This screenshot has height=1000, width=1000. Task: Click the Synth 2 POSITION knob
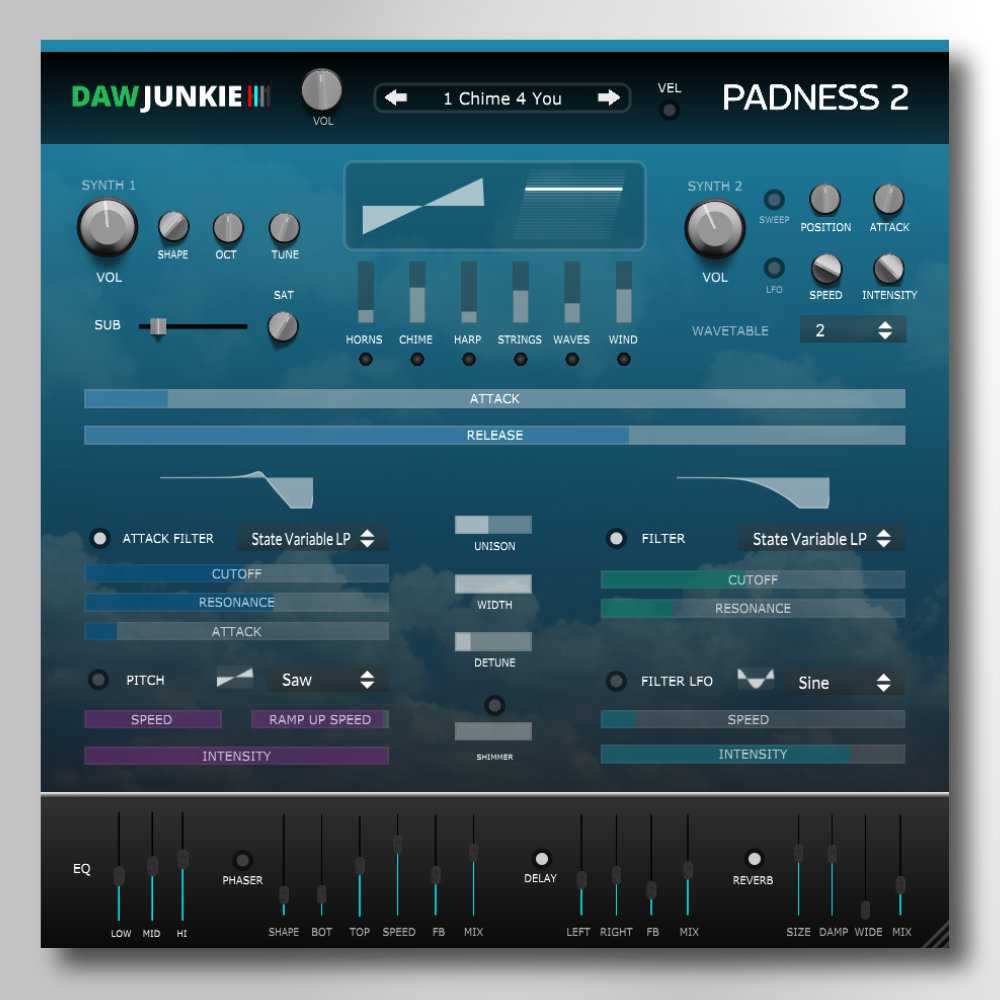tap(825, 200)
